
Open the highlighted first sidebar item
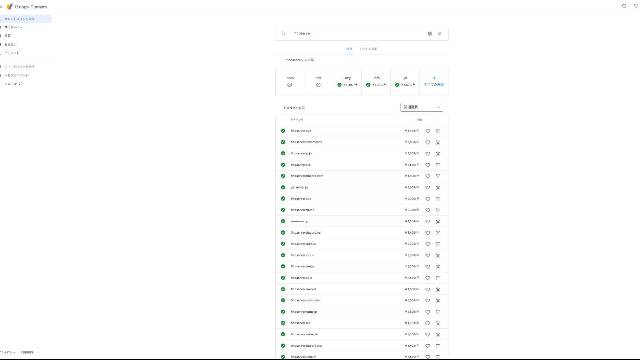25,19
